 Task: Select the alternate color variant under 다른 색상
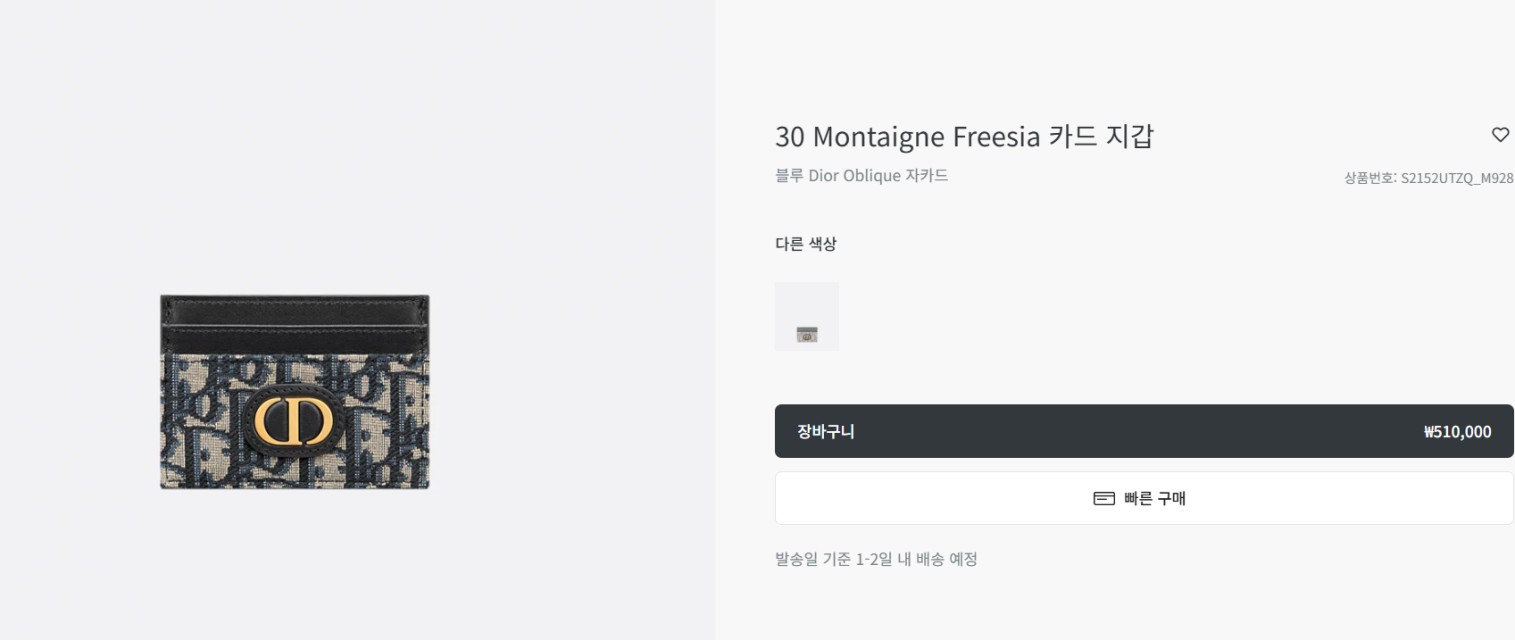806,316
